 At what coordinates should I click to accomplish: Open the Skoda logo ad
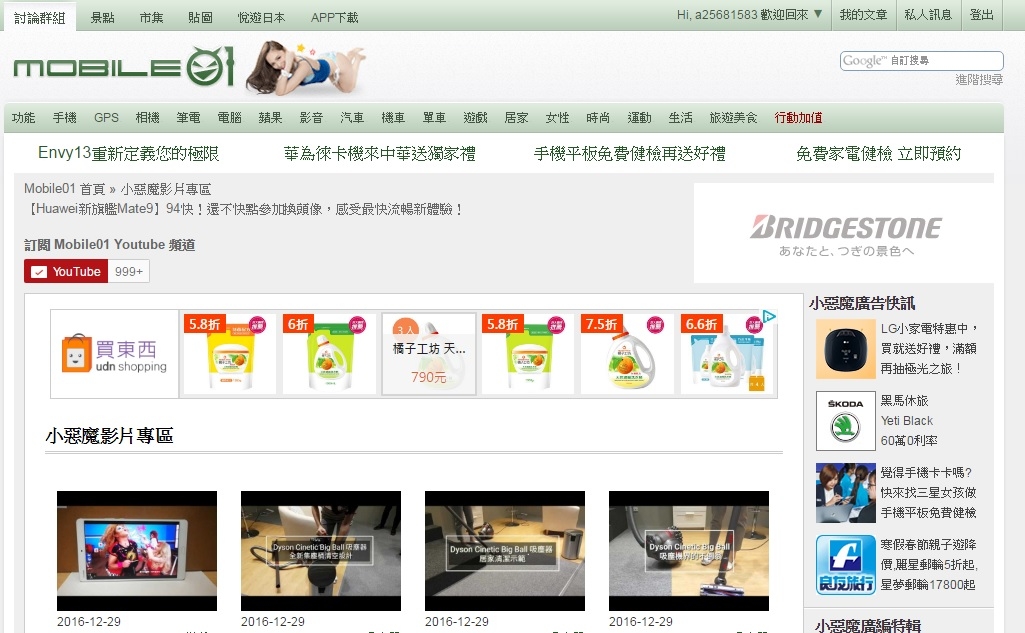click(845, 421)
